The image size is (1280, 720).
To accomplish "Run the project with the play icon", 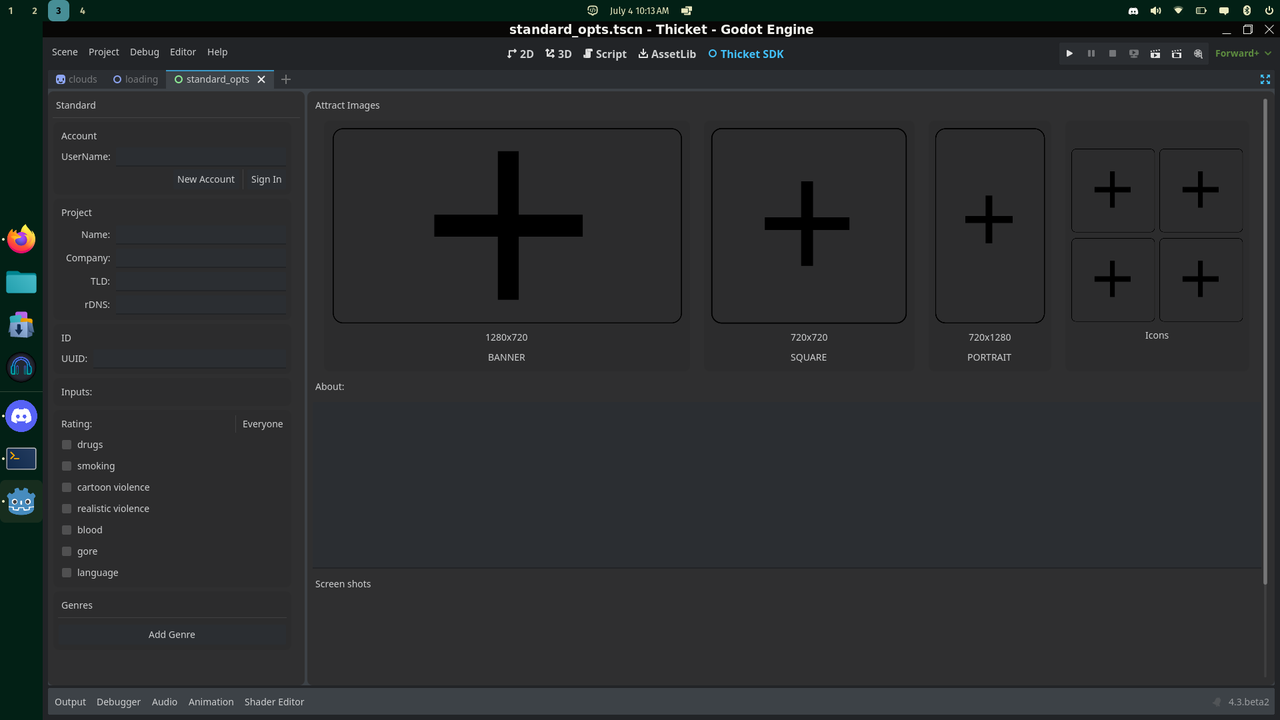I will pyautogui.click(x=1069, y=53).
